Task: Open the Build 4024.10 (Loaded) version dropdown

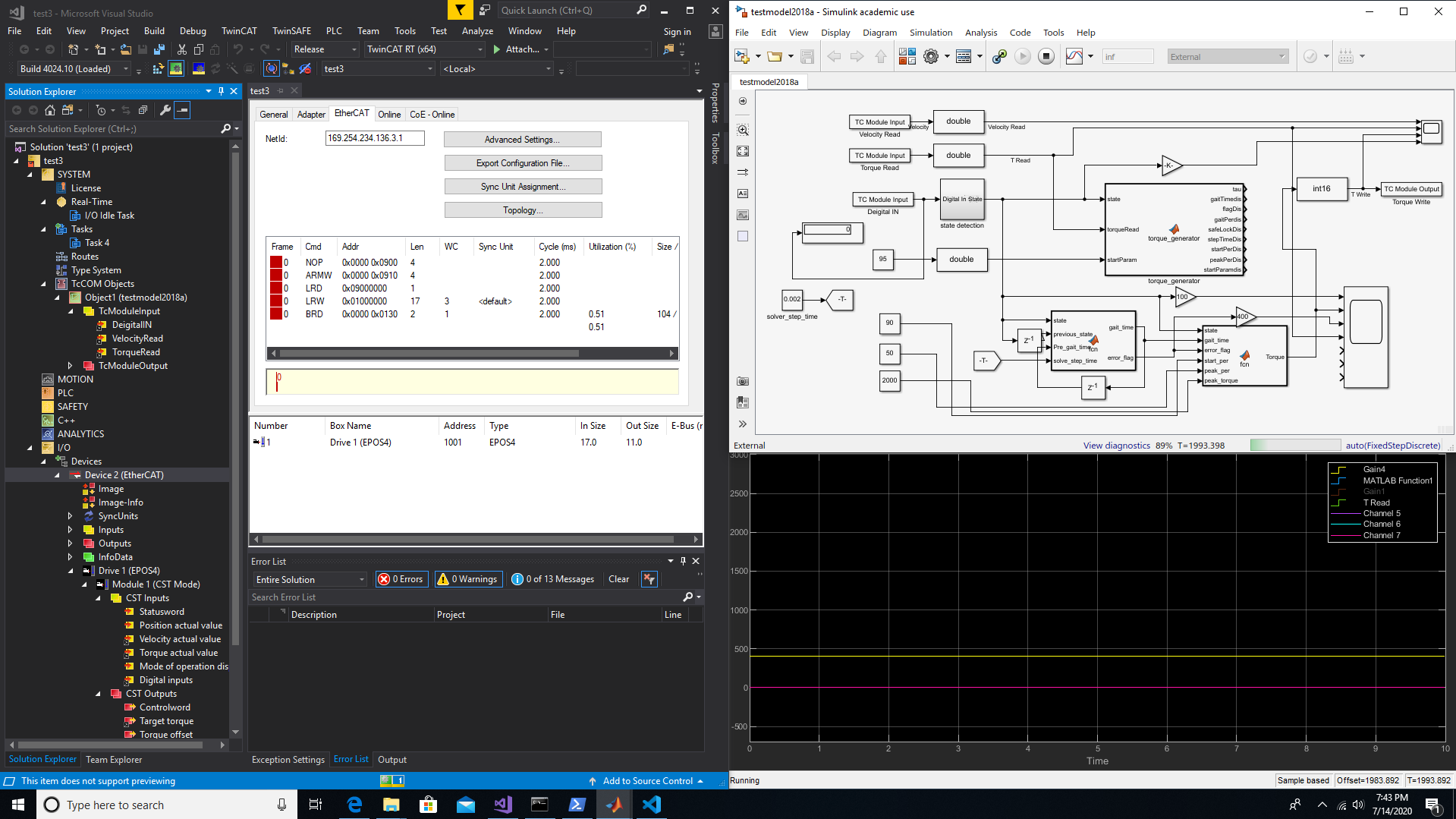Action: pyautogui.click(x=74, y=69)
